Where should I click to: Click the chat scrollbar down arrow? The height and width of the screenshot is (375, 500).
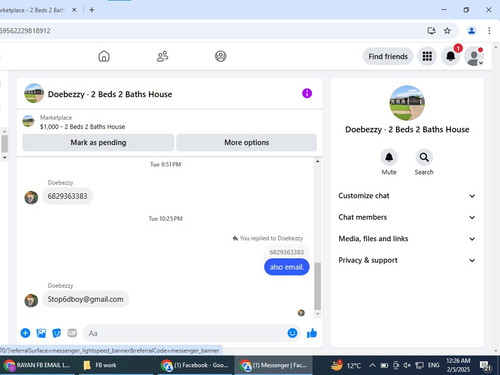[317, 314]
